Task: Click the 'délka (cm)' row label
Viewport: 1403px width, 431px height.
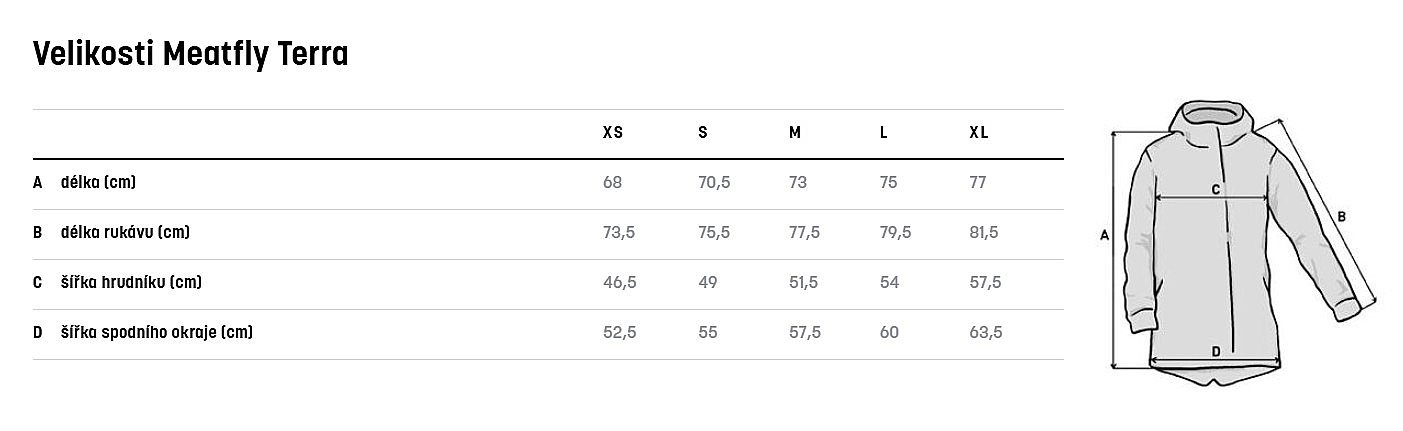Action: (x=98, y=183)
